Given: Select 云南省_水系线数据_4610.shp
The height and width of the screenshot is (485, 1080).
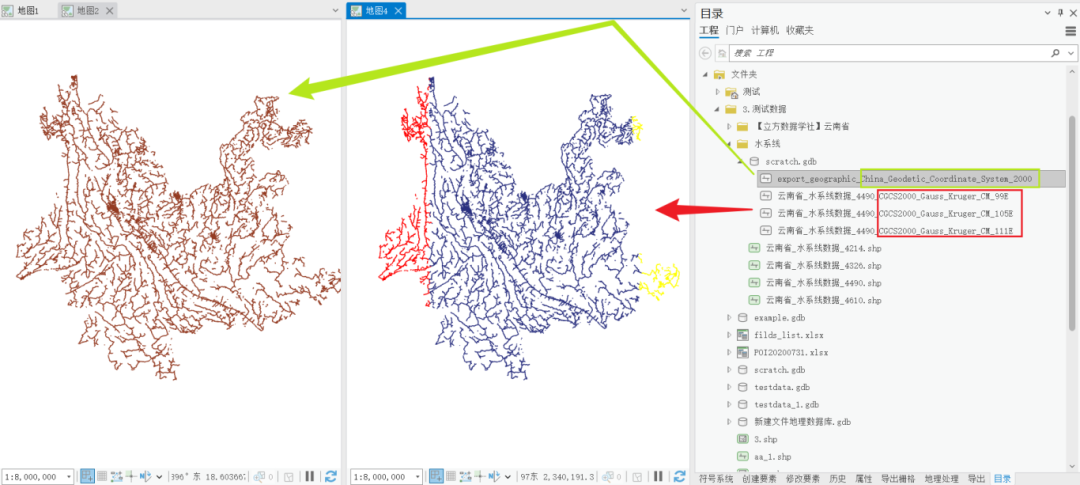Looking at the screenshot, I should point(823,300).
